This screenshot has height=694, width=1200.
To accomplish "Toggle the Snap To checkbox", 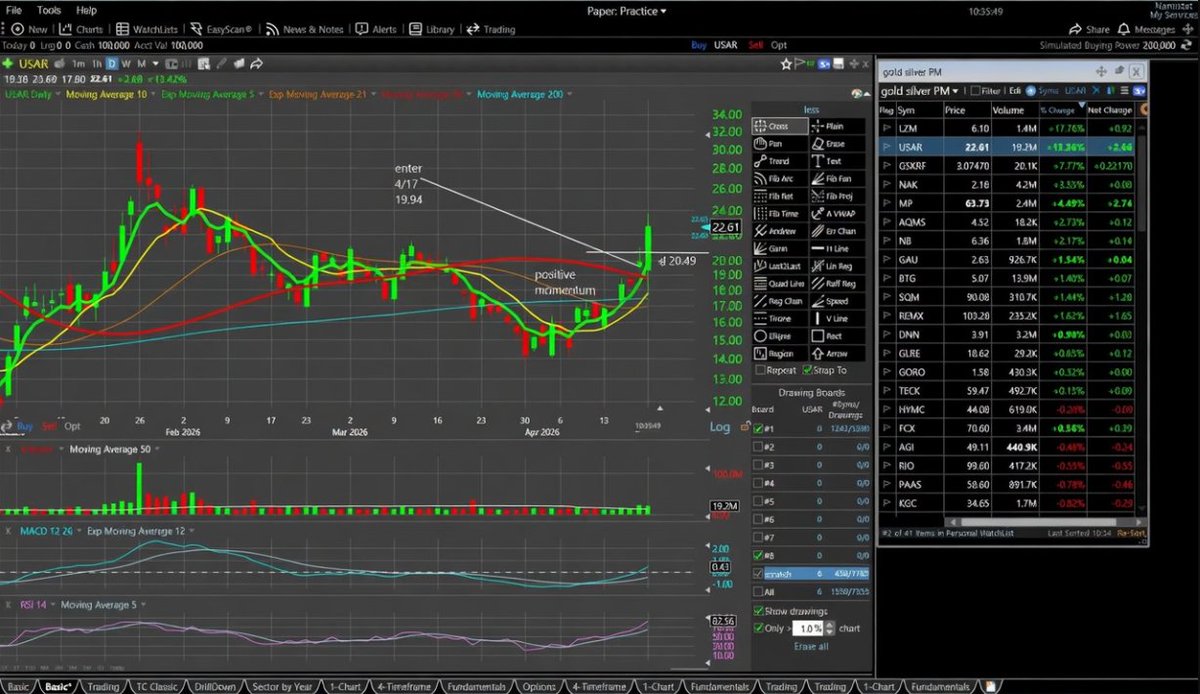I will (808, 371).
